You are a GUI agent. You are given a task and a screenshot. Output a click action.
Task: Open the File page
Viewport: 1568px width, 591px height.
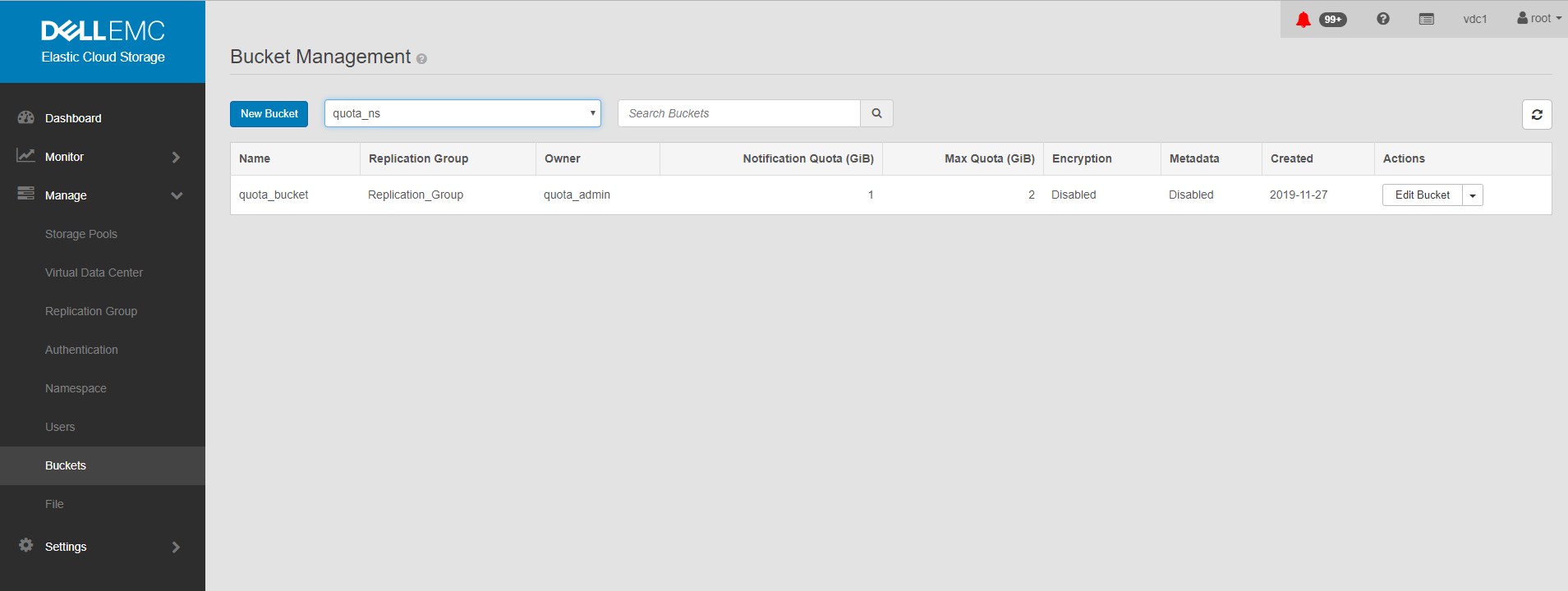(54, 504)
